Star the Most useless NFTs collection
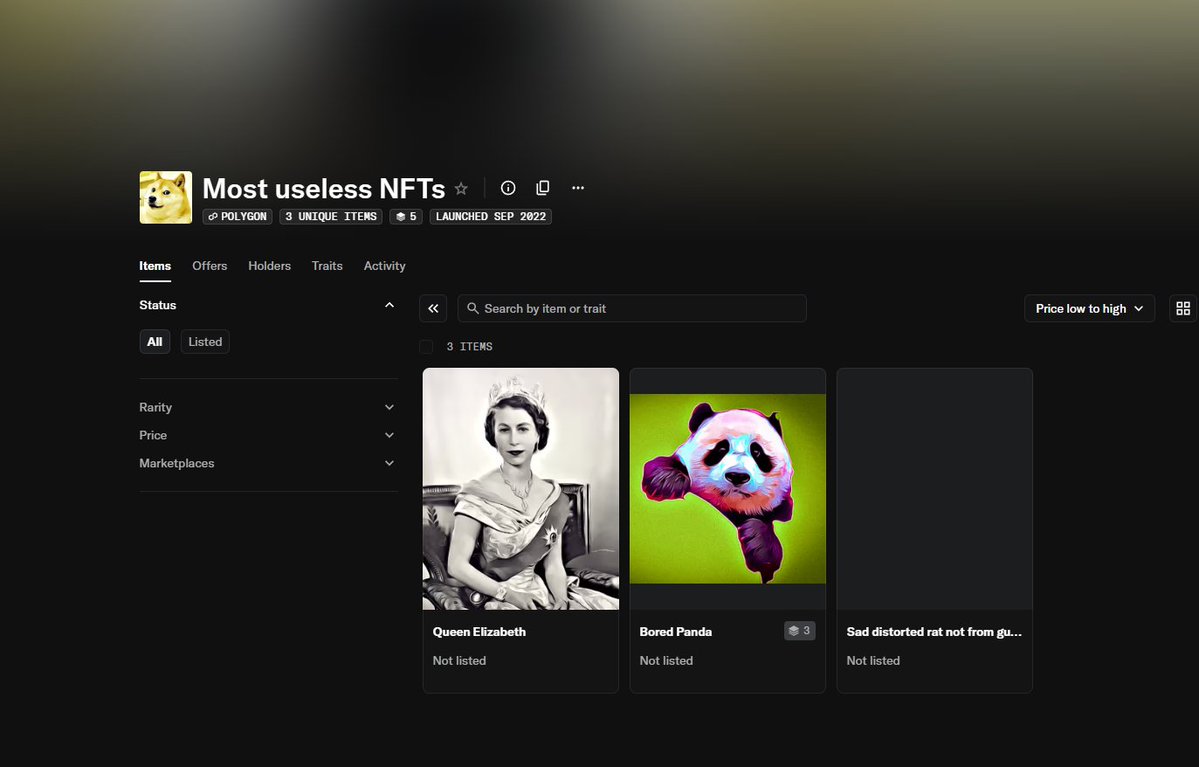 tap(461, 188)
